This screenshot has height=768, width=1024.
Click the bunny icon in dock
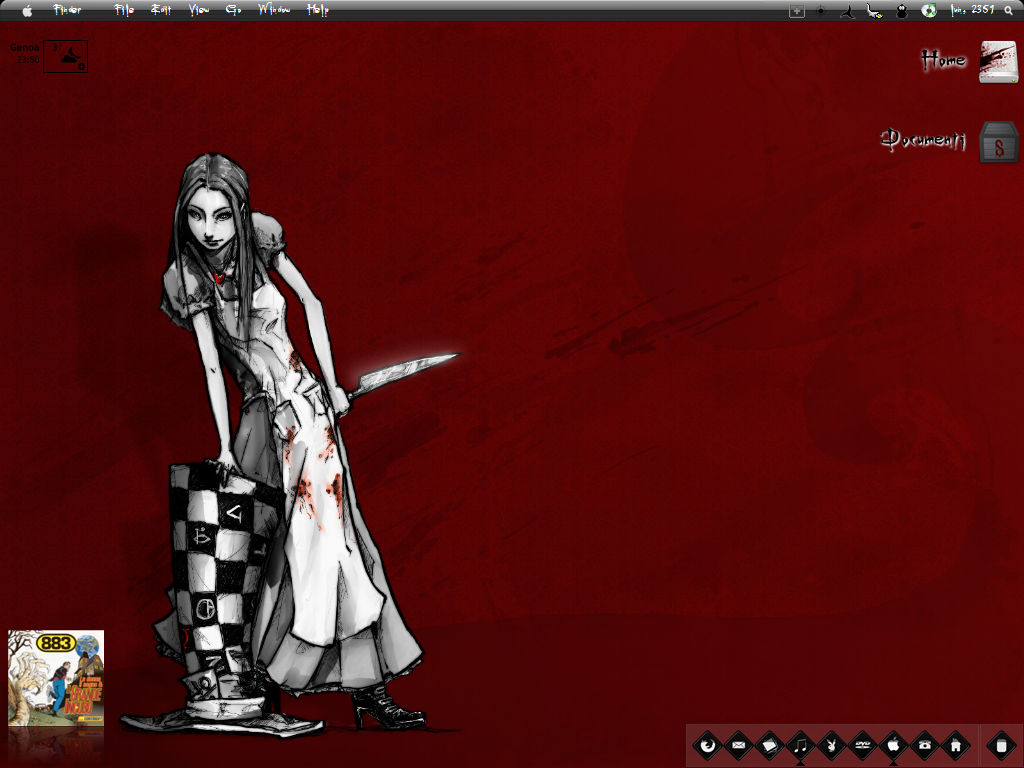pos(831,745)
